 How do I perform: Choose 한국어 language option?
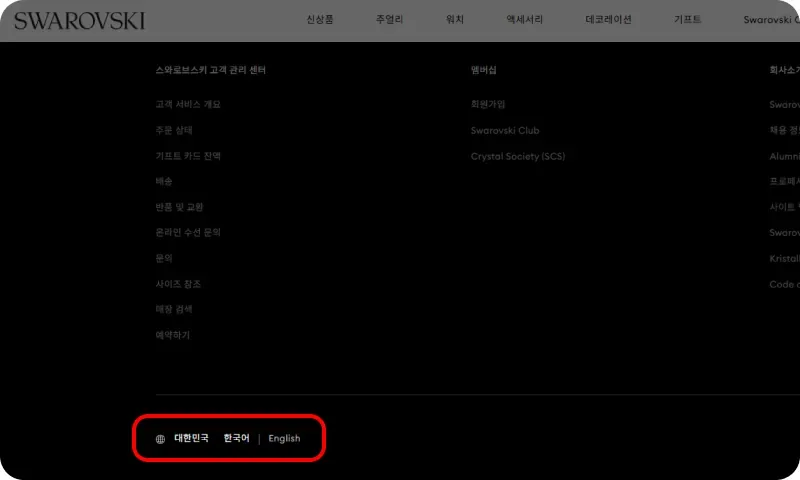pos(237,438)
